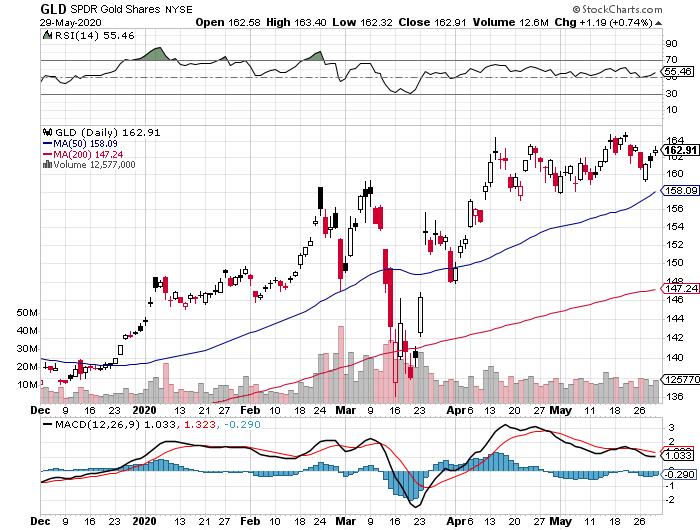This screenshot has height=530, width=700.
Task: Click the 144 price axis label
Action: point(674,319)
